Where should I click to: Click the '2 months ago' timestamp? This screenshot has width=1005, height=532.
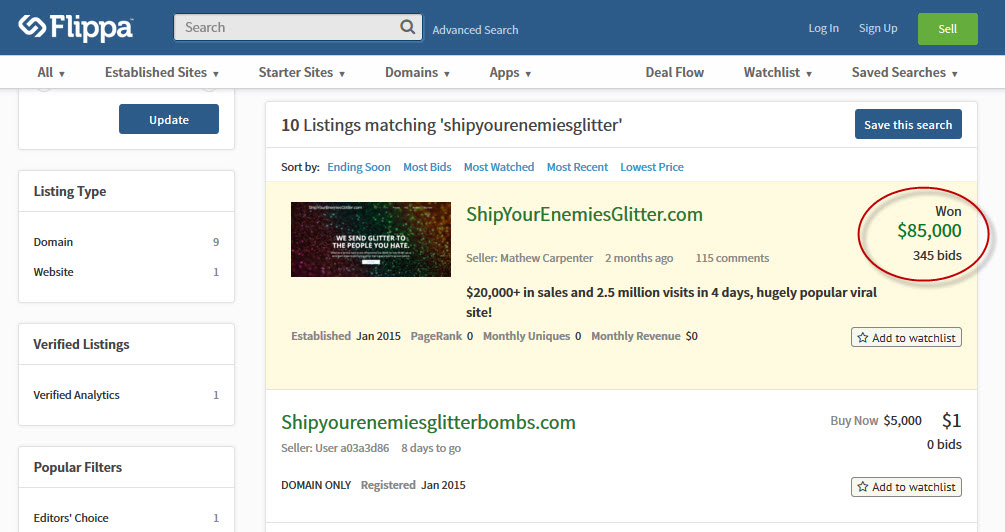(639, 258)
